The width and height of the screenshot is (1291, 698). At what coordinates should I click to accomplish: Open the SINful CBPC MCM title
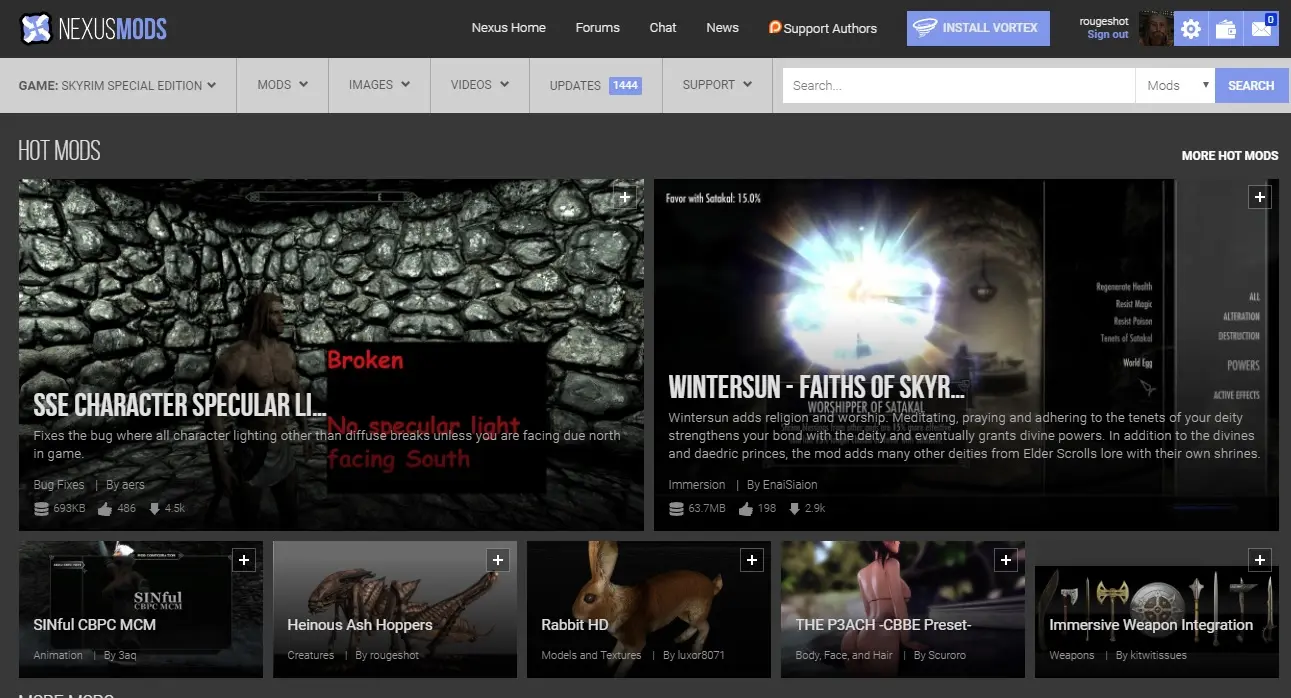[x=94, y=625]
